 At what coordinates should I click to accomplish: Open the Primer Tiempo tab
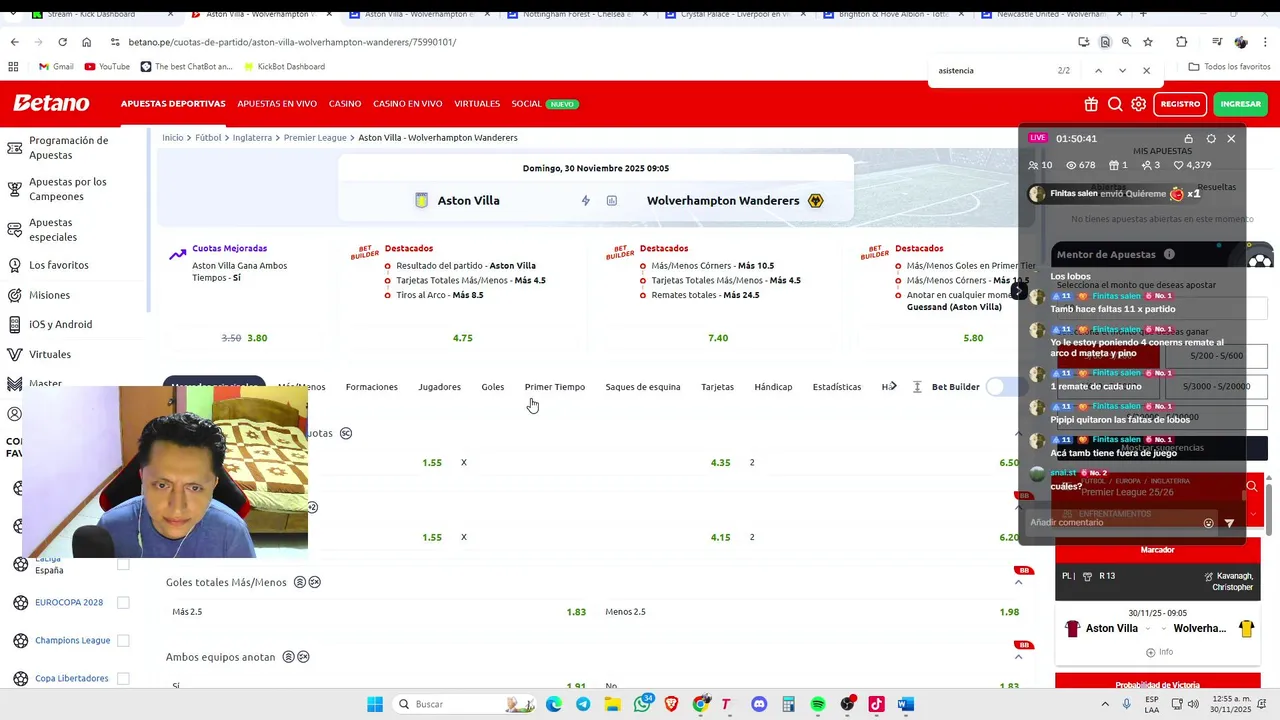[555, 387]
